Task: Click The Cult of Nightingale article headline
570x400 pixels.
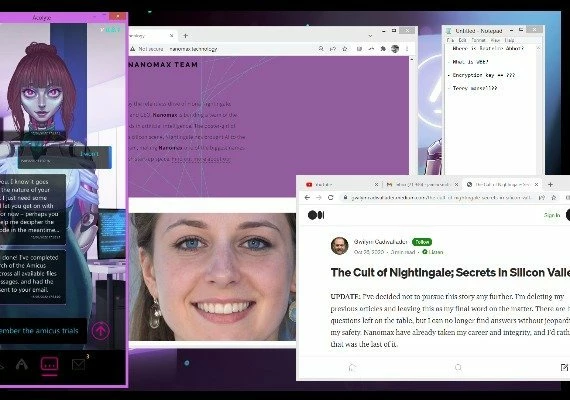Action: [x=450, y=273]
